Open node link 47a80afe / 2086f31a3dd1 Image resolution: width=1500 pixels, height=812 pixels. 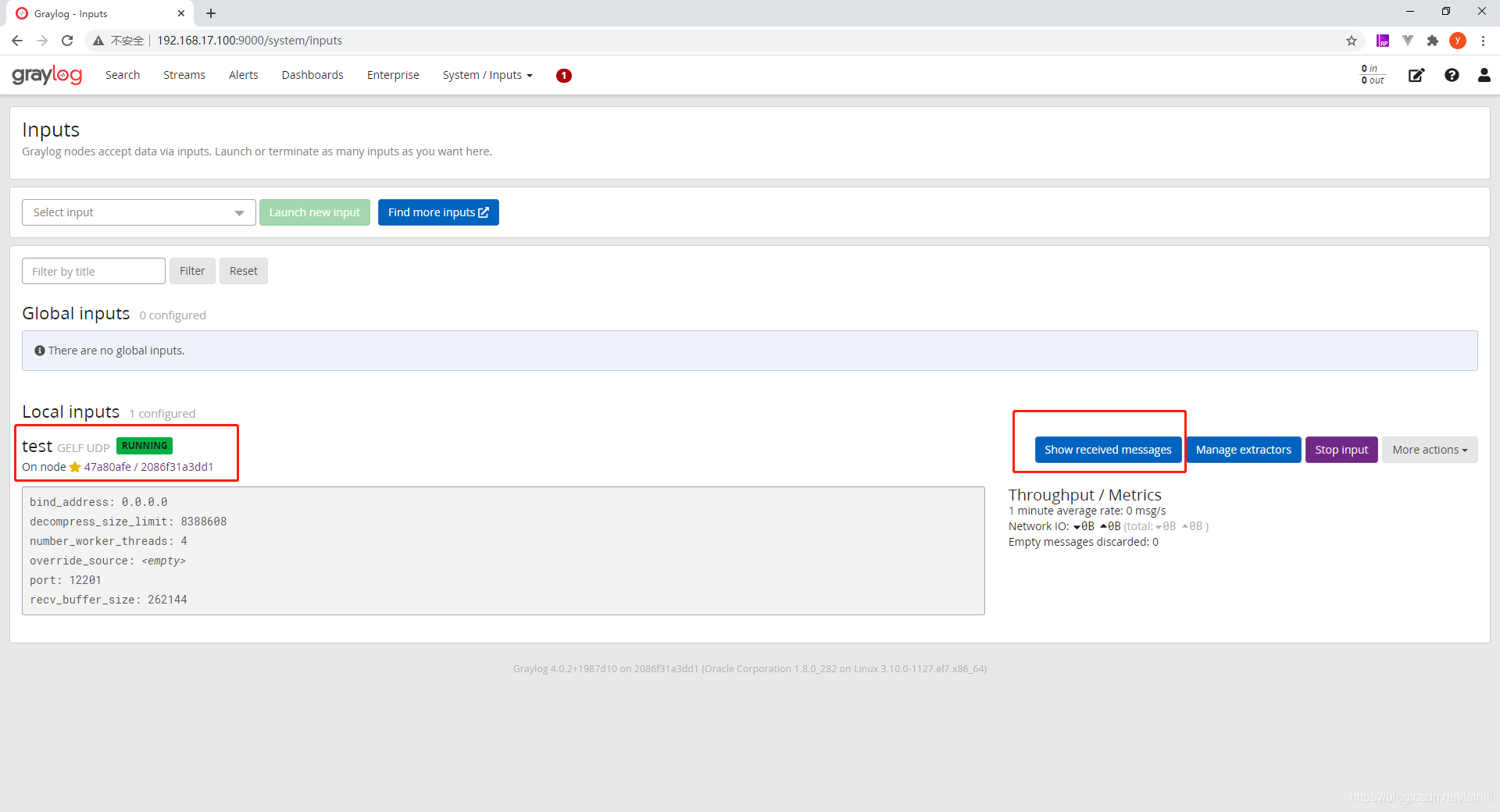(x=148, y=467)
